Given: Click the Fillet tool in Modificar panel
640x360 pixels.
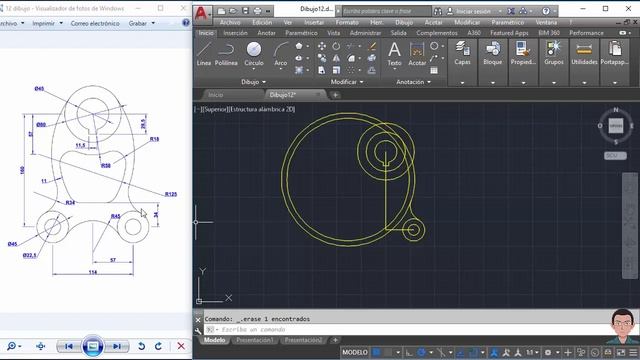Looking at the screenshot, I should tap(351, 58).
